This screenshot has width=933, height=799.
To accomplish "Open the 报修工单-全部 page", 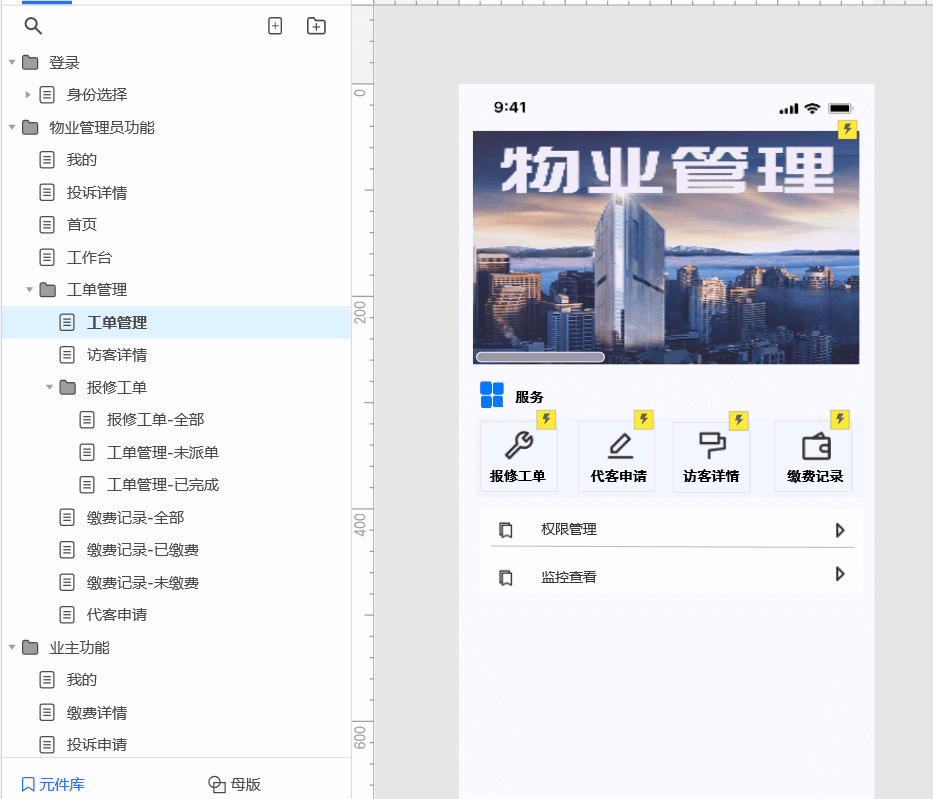I will pyautogui.click(x=155, y=419).
